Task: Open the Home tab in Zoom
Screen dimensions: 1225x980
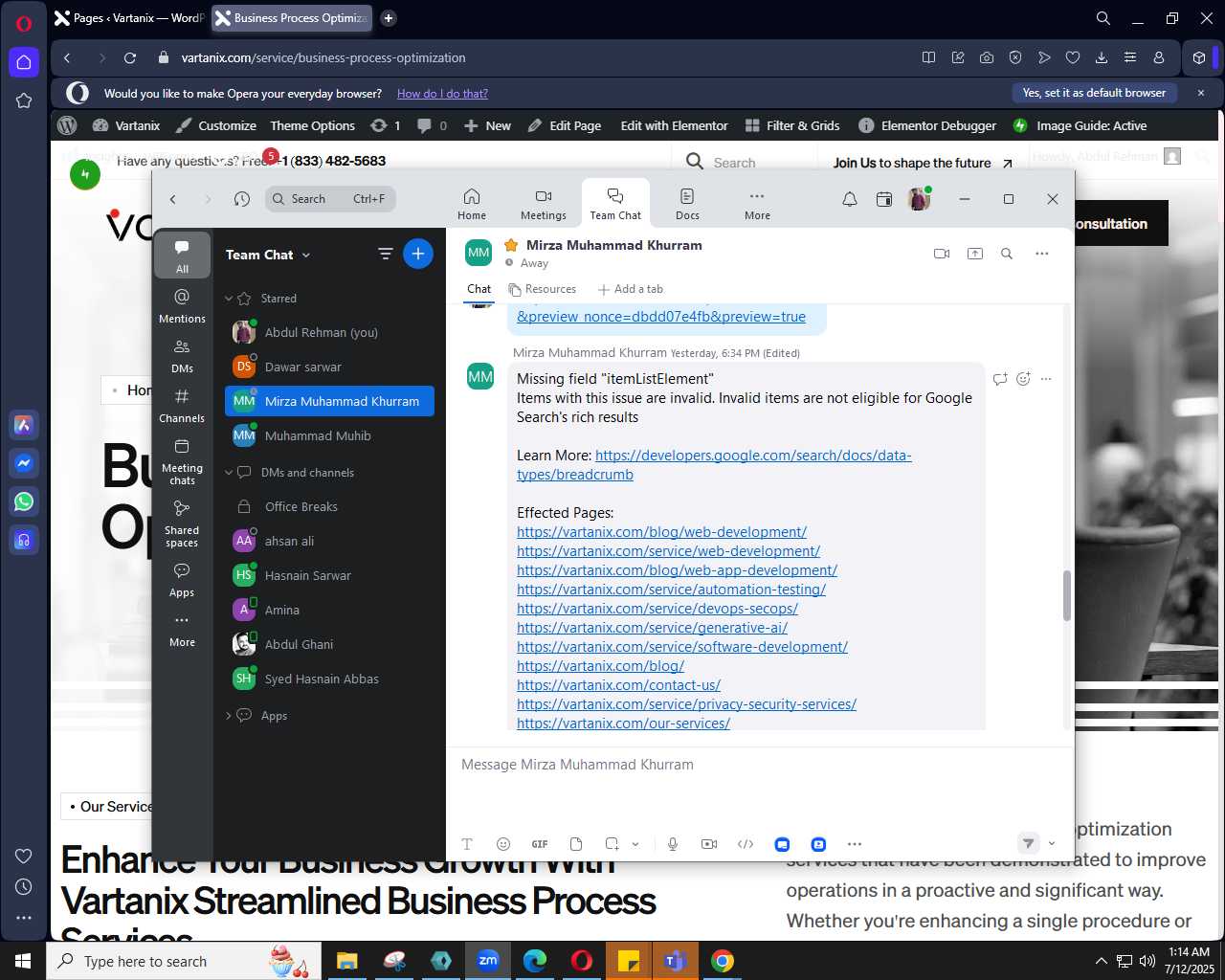Action: coord(472,204)
